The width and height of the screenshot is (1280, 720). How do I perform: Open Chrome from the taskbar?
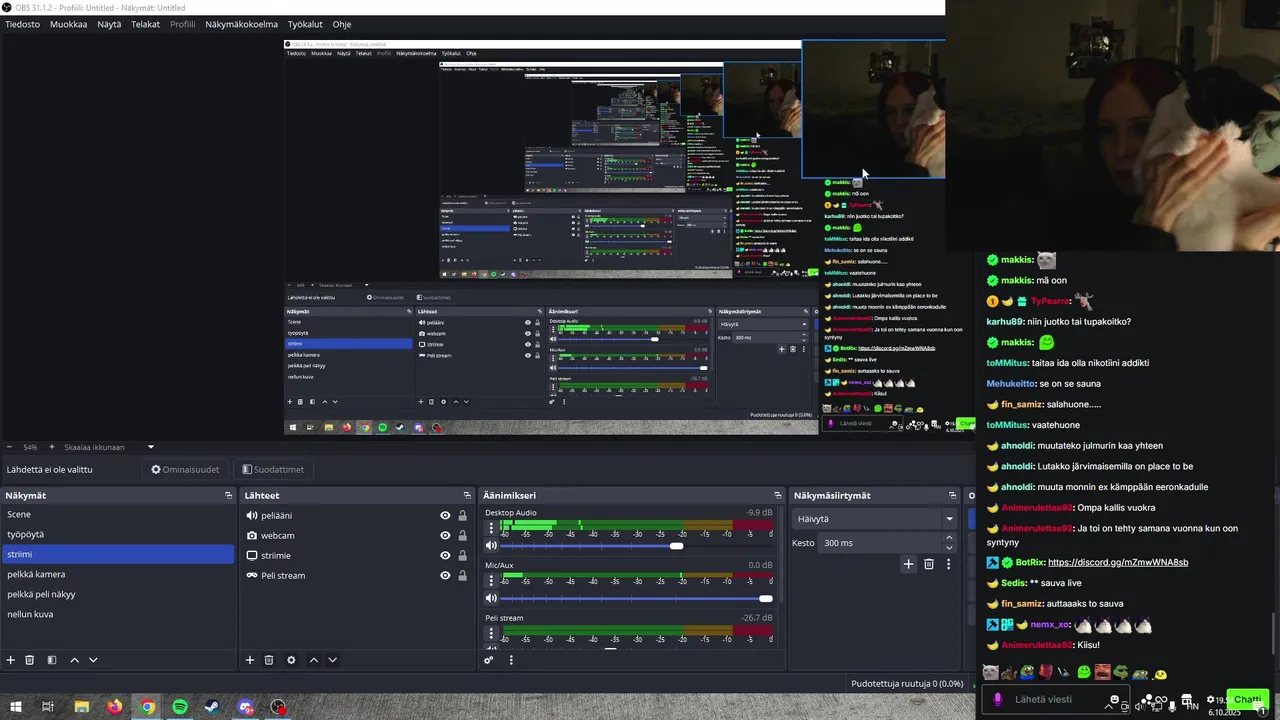(x=147, y=707)
